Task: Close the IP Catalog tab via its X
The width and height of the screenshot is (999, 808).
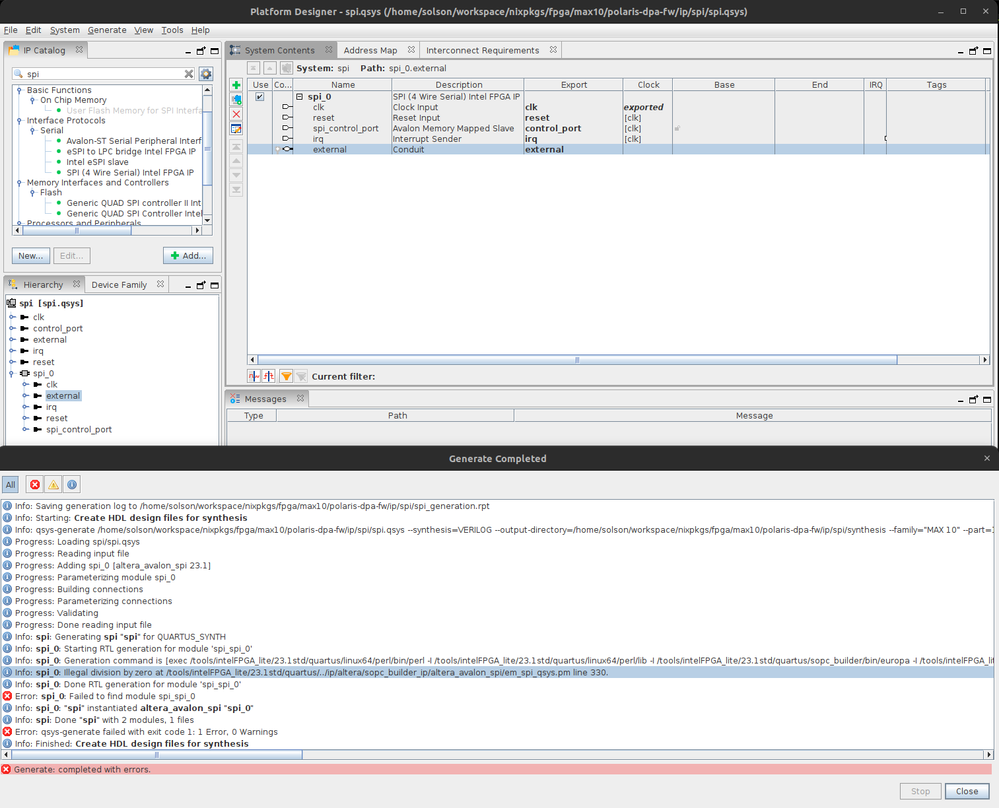Action: pyautogui.click(x=79, y=50)
